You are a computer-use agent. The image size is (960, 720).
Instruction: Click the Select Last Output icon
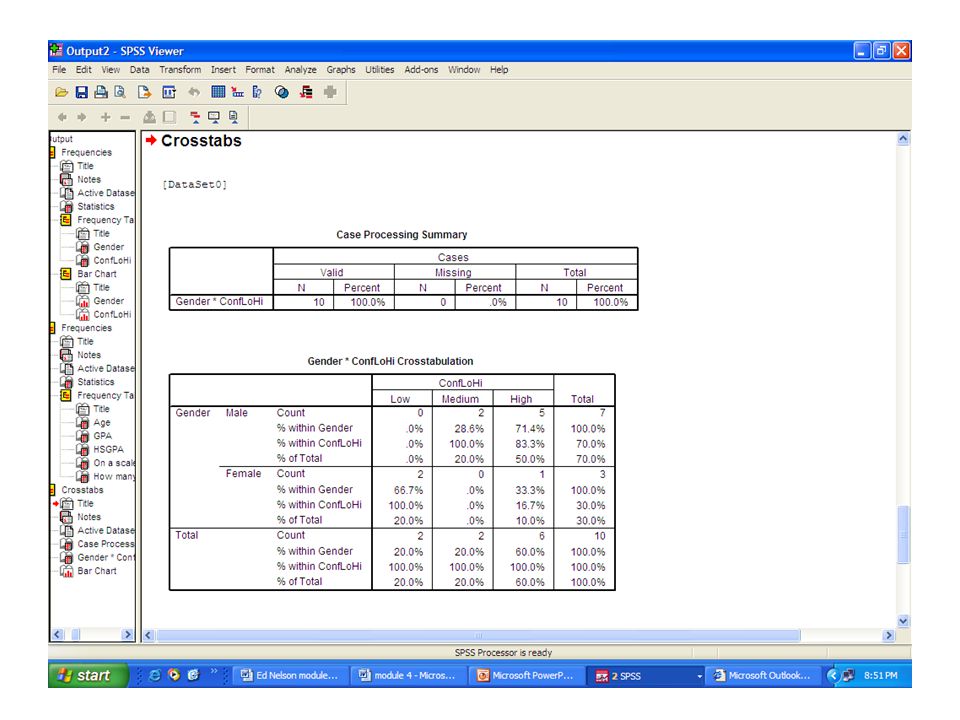tap(306, 92)
